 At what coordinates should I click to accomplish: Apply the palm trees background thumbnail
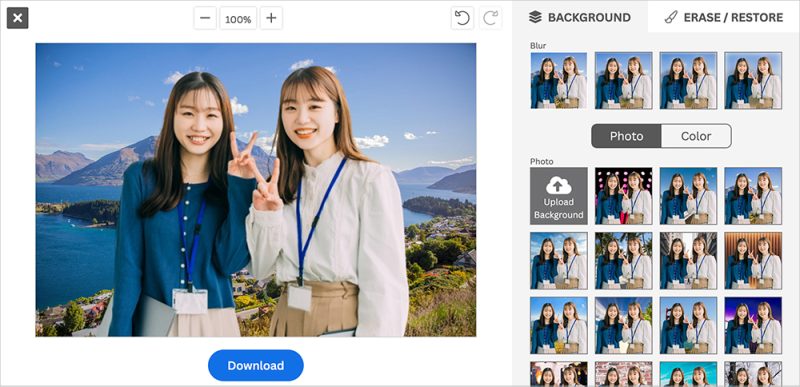pyautogui.click(x=623, y=261)
